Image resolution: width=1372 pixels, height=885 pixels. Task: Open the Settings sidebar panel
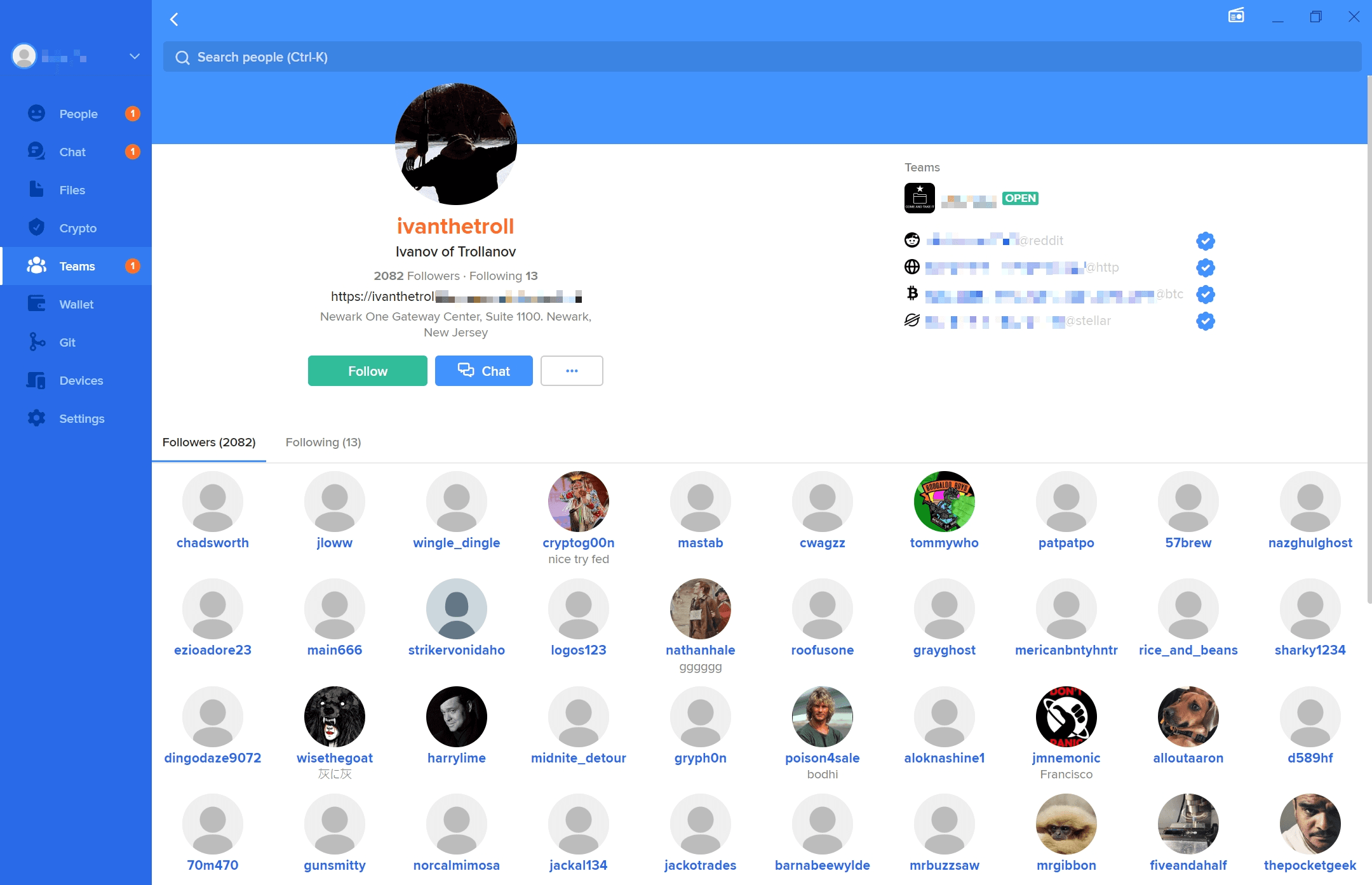click(83, 419)
